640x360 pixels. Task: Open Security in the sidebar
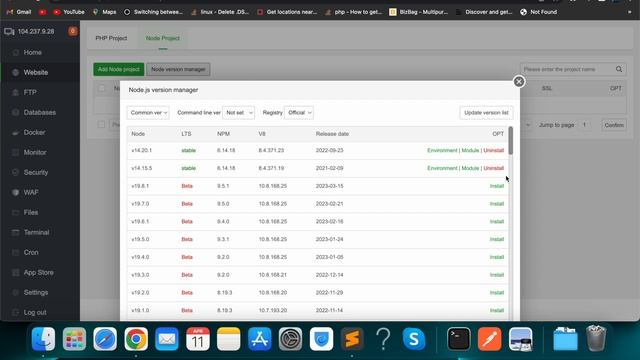point(36,172)
